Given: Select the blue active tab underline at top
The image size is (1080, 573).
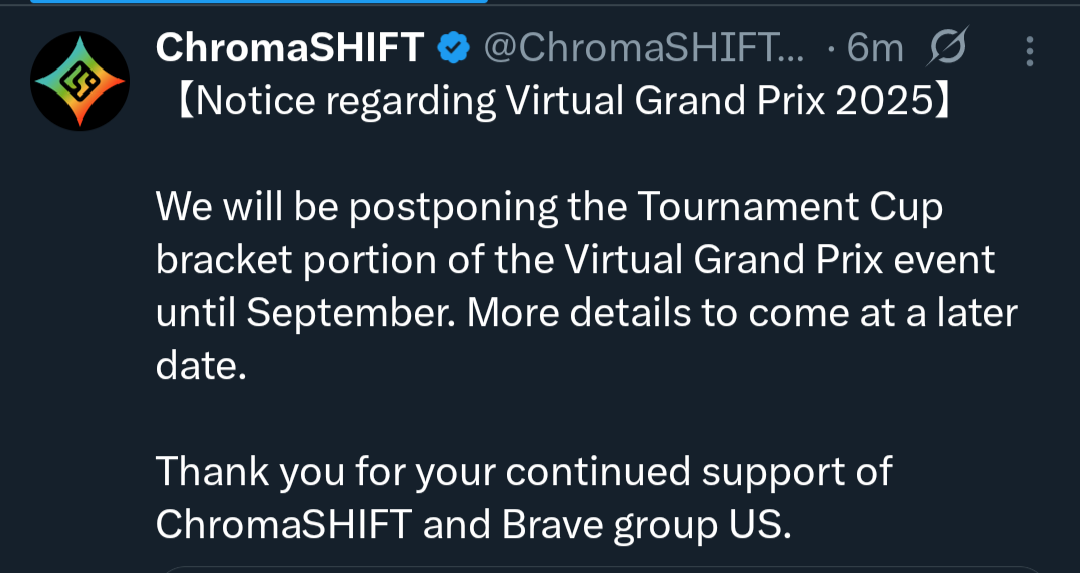Looking at the screenshot, I should [x=260, y=1].
